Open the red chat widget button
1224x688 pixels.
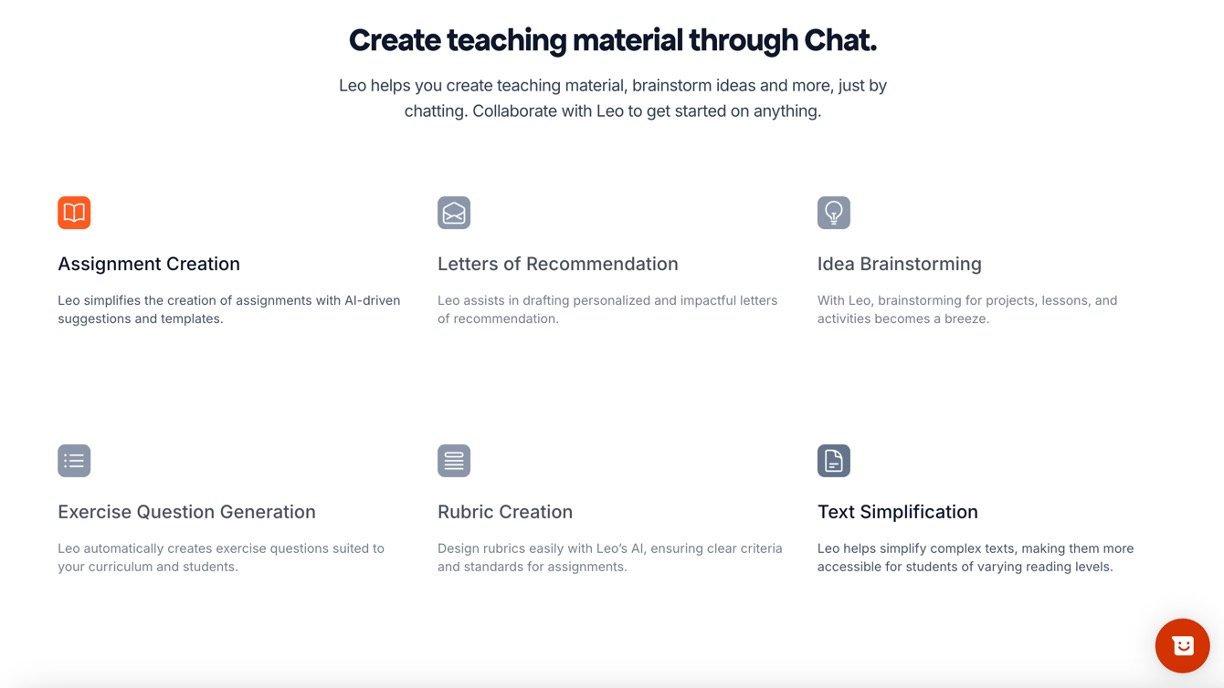1182,645
